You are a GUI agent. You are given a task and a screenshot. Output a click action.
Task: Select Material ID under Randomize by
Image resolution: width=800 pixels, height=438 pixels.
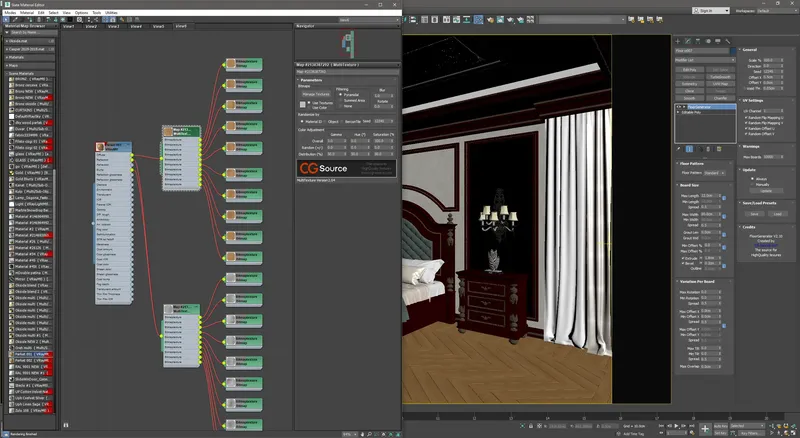click(x=302, y=121)
